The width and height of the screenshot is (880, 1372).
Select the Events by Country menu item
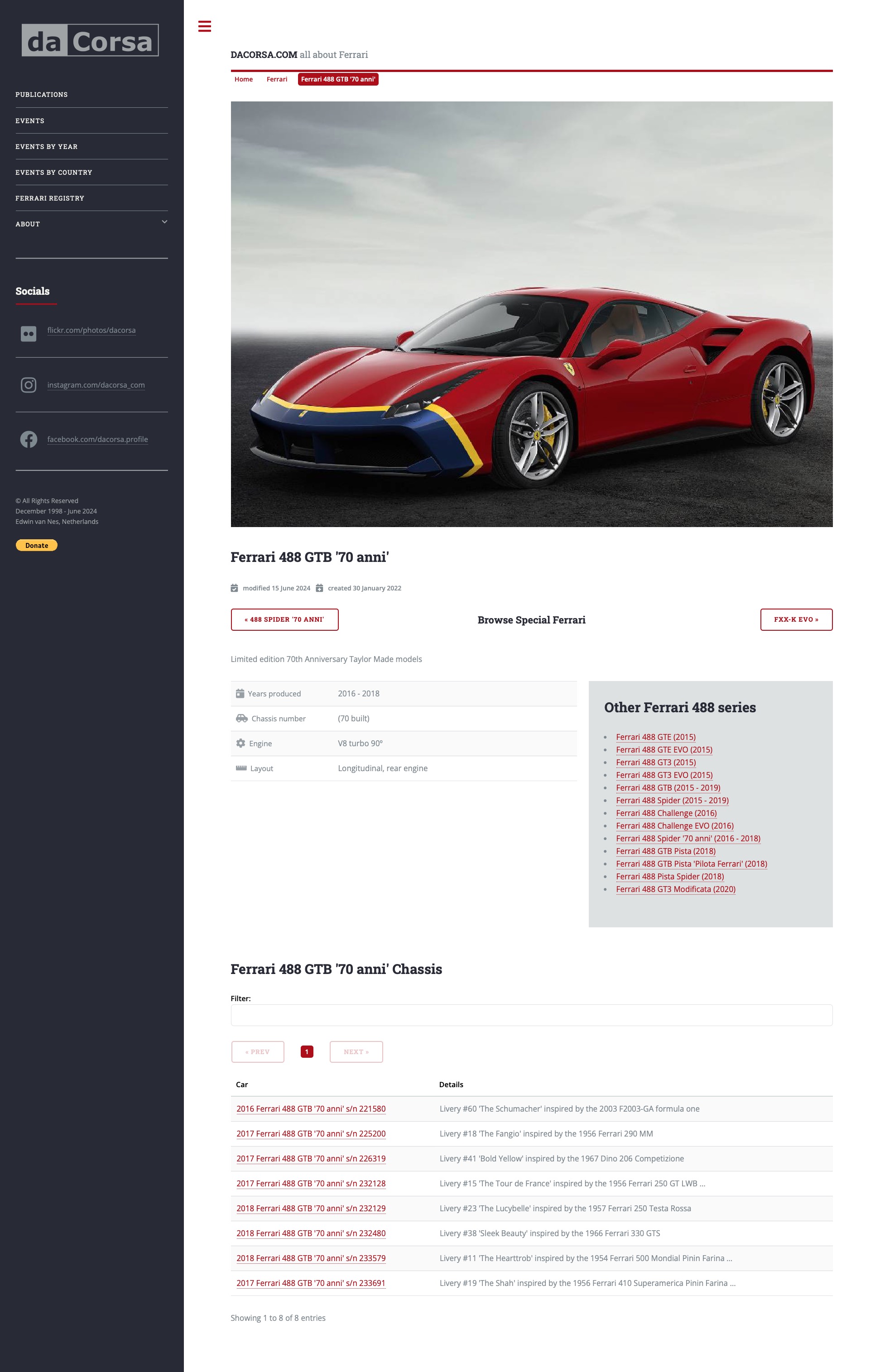click(53, 171)
